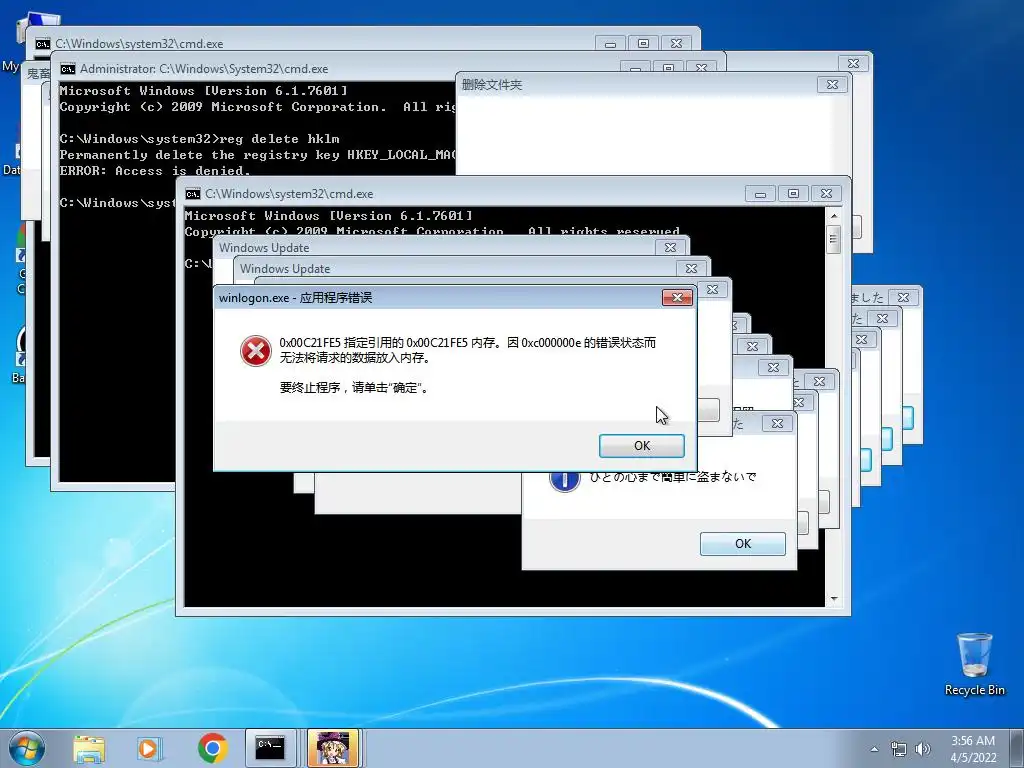The width and height of the screenshot is (1024, 768).
Task: Minimize the rearmost cmd.exe window
Action: tap(611, 44)
